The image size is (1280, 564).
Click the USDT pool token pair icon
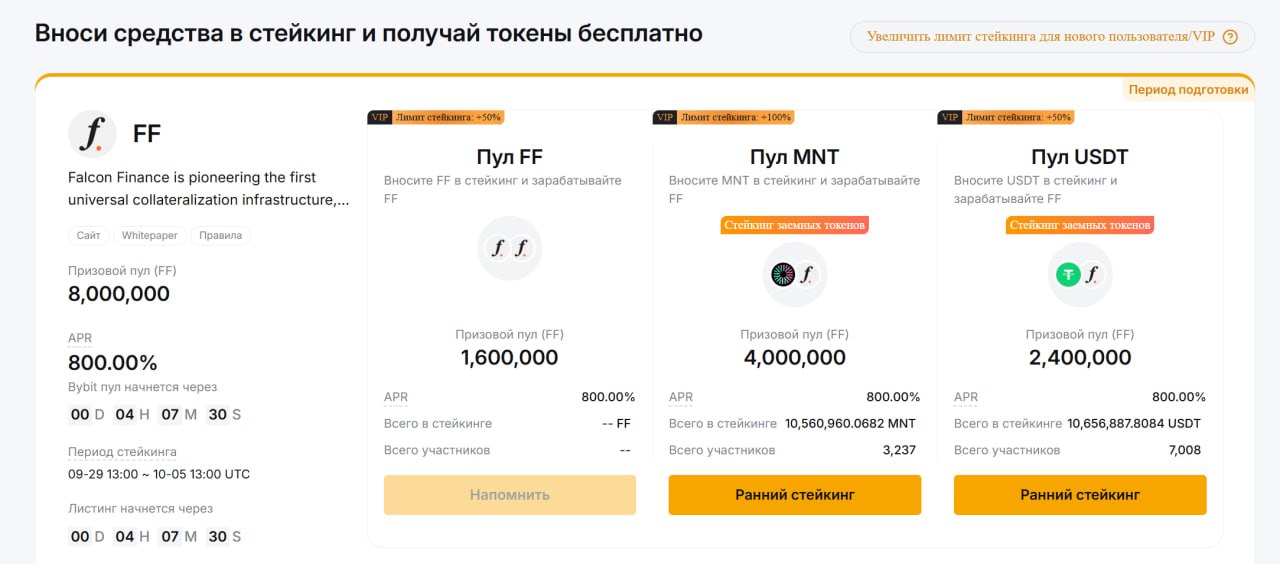click(x=1080, y=274)
